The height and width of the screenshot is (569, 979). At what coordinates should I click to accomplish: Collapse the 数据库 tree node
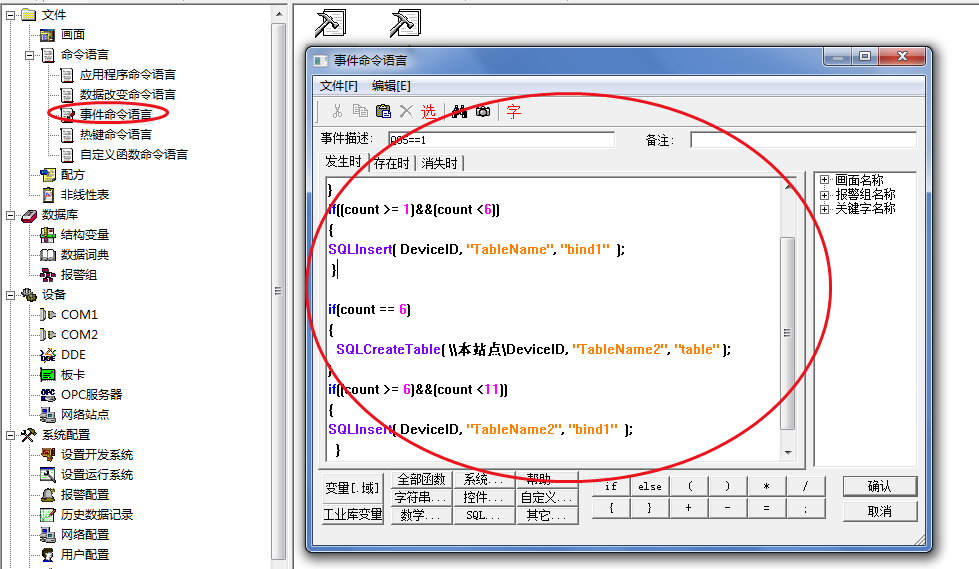(11, 215)
